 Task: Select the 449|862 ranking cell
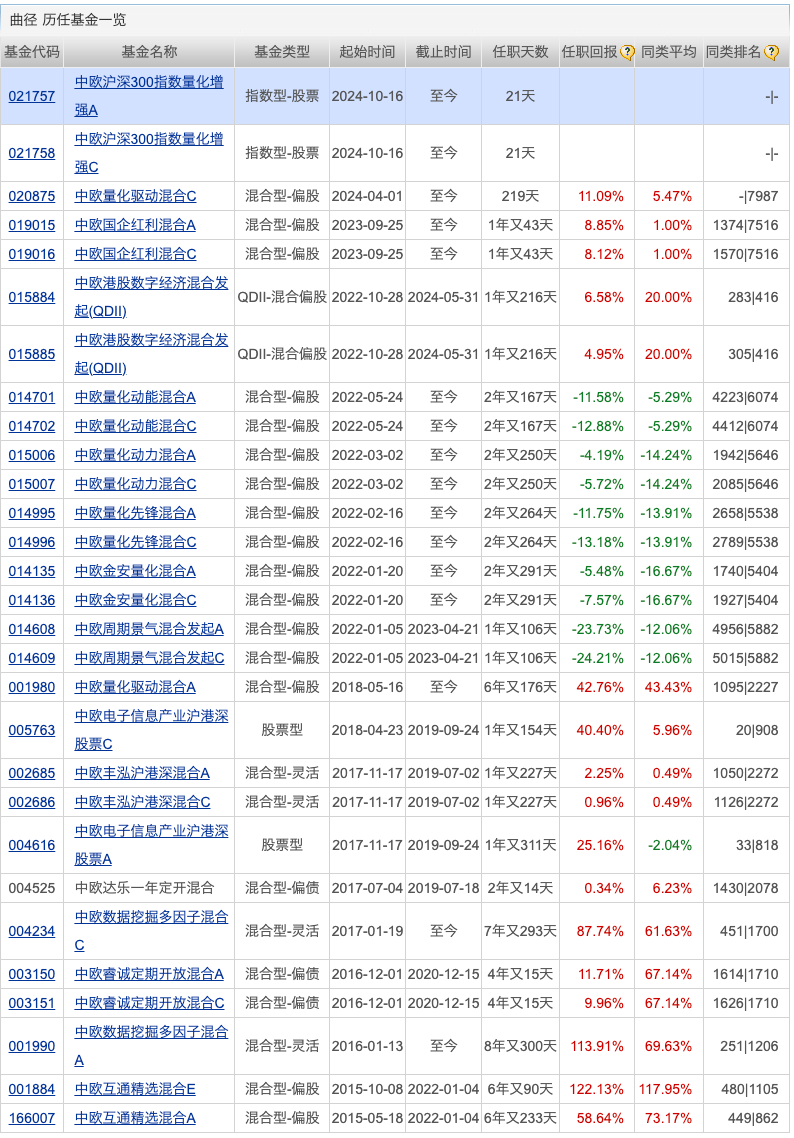pos(753,1118)
